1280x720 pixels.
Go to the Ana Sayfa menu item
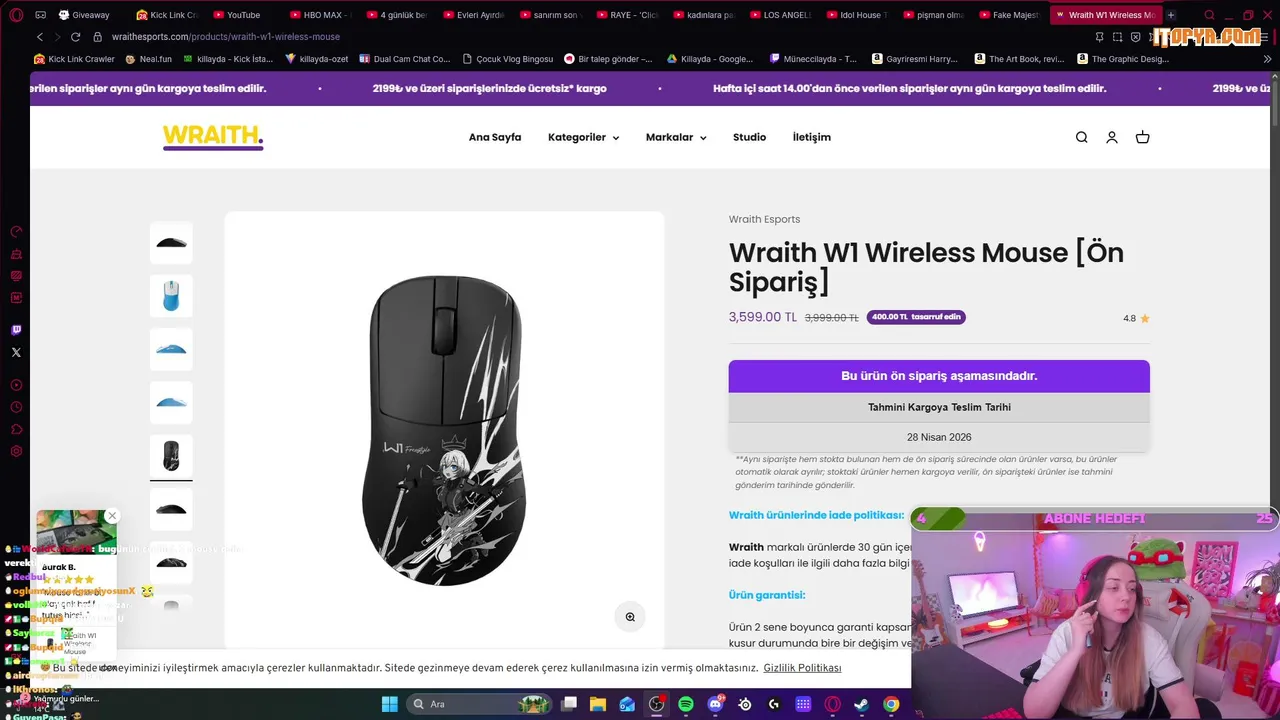(x=495, y=138)
